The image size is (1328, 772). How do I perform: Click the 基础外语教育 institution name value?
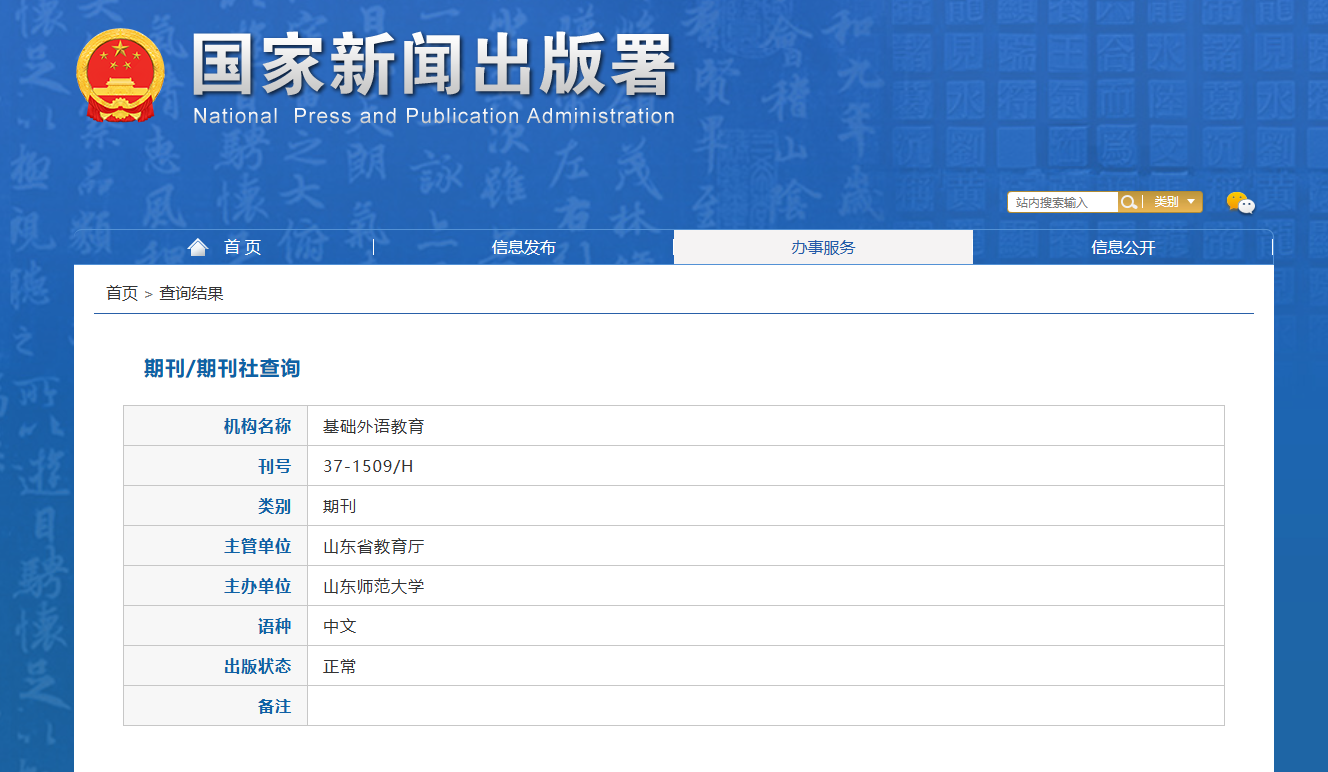(374, 426)
